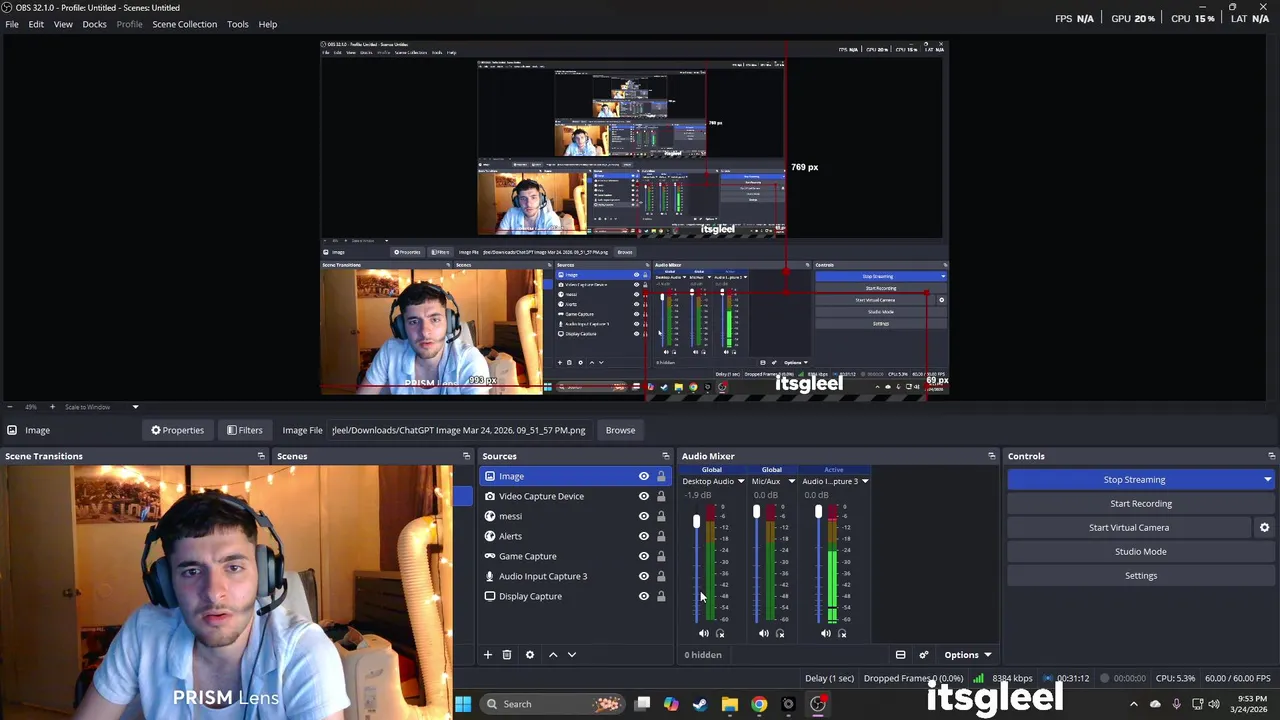The image size is (1280, 720).
Task: Zoom out preview with minus icon
Action: click(x=12, y=407)
